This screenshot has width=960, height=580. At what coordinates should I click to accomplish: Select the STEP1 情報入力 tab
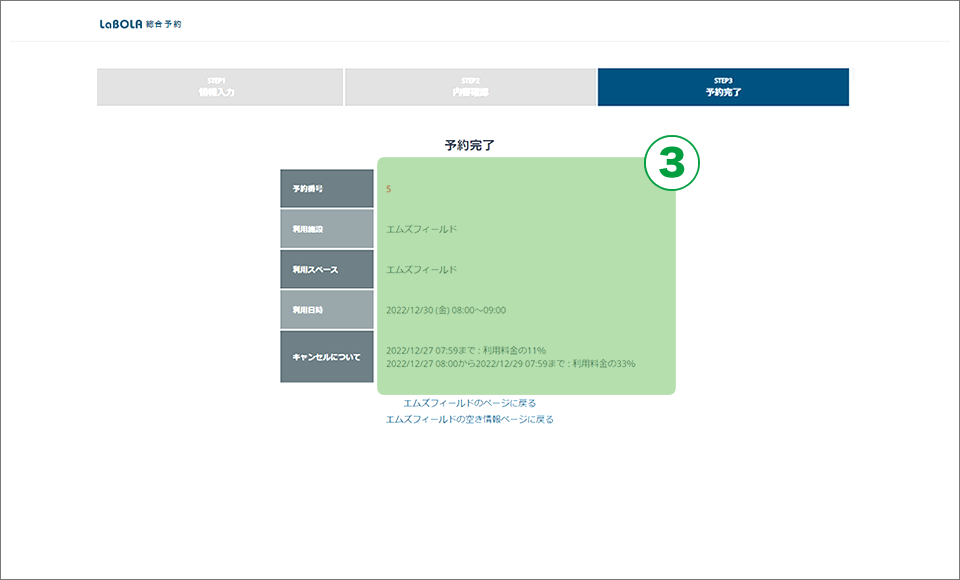click(x=220, y=87)
